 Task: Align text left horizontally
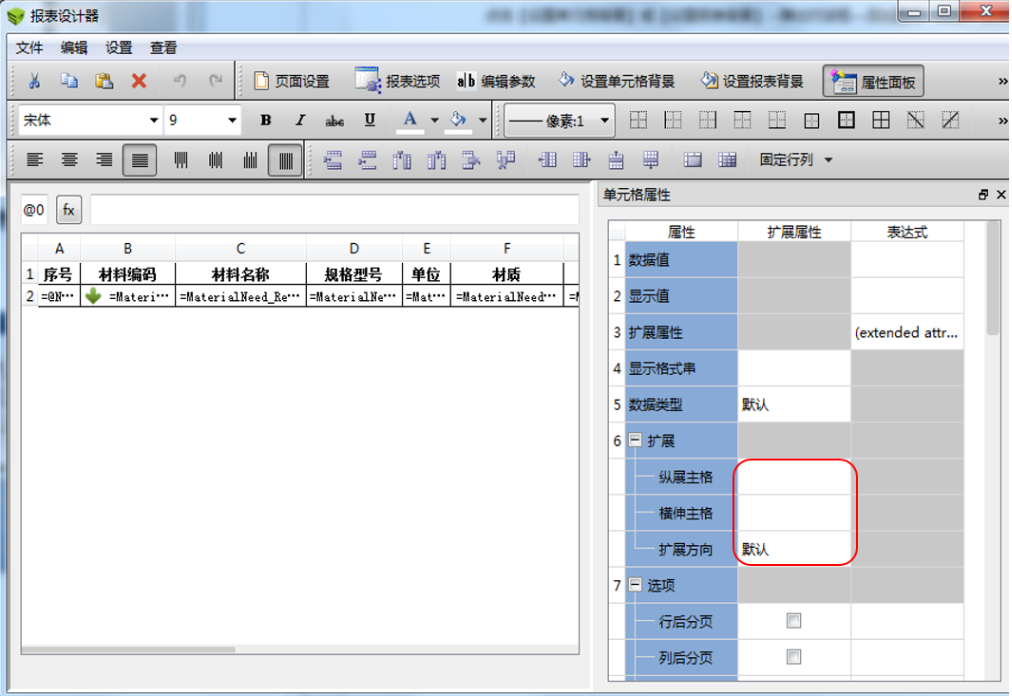pyautogui.click(x=35, y=159)
